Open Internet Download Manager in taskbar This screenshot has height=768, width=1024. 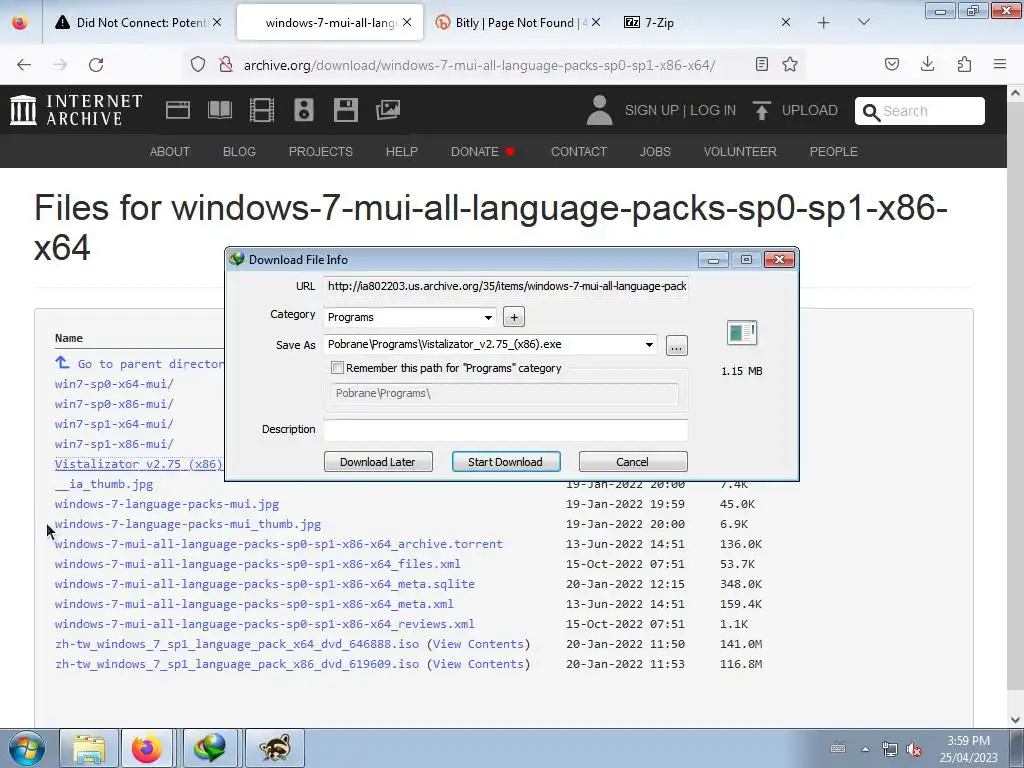(210, 748)
